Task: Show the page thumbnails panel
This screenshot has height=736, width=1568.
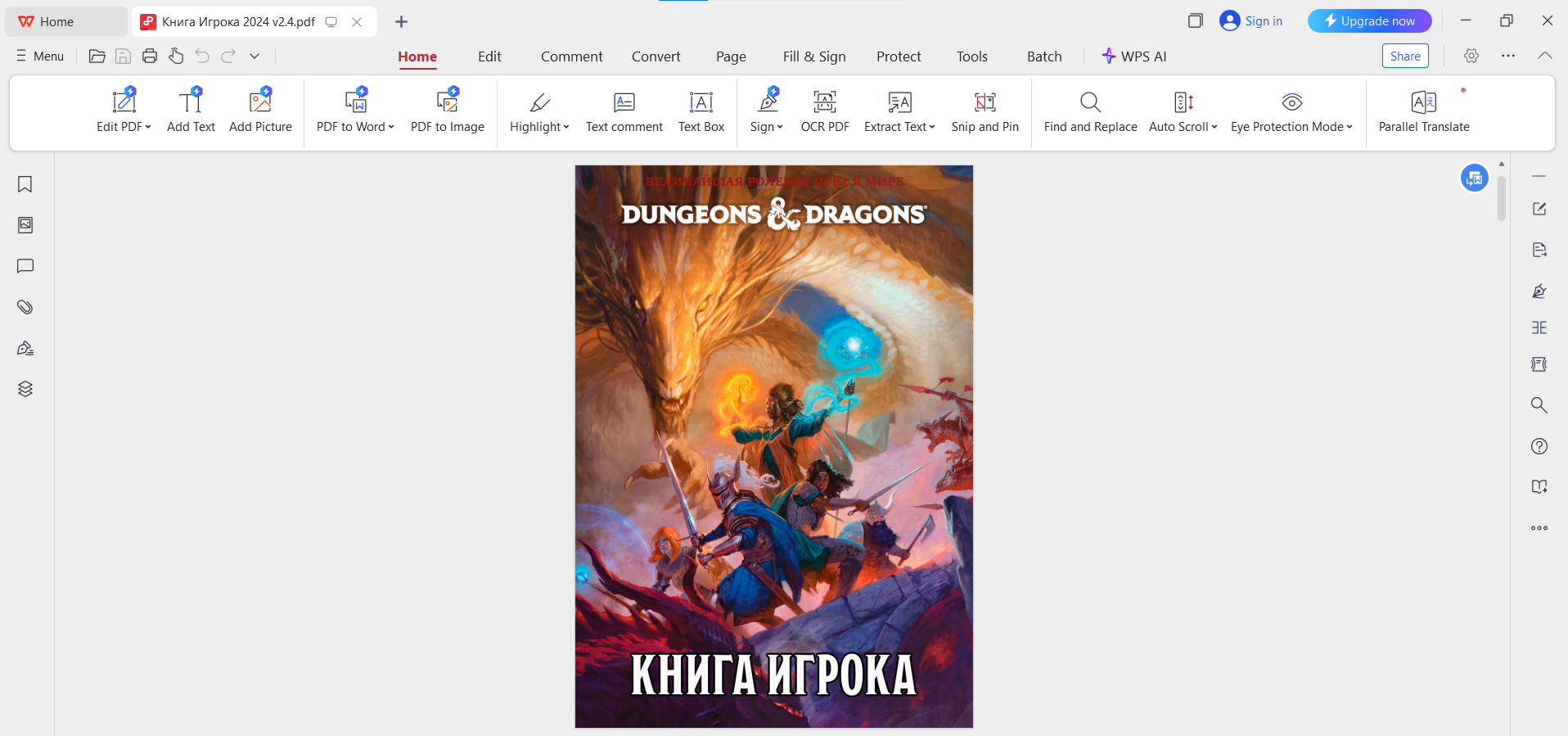Action: [25, 225]
